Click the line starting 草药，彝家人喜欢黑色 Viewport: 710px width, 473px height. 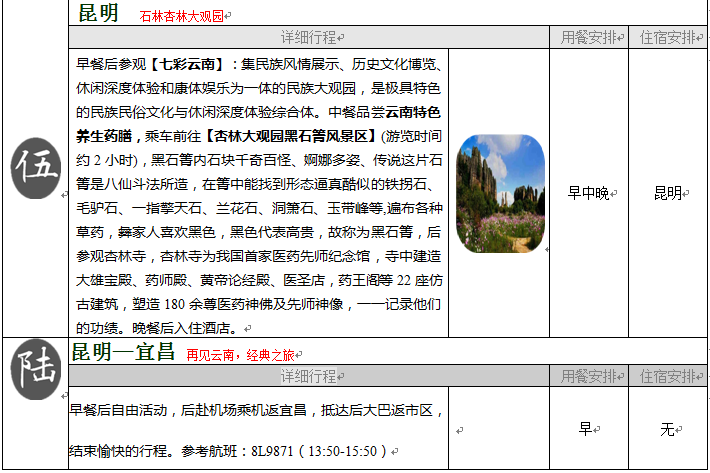coord(258,232)
